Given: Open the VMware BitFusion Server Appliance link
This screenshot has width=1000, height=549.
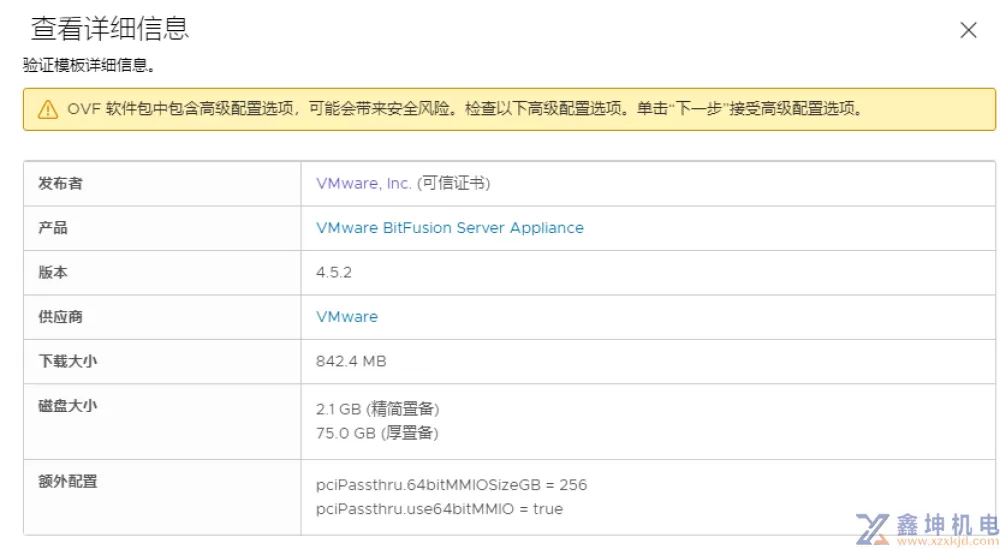Looking at the screenshot, I should 450,228.
